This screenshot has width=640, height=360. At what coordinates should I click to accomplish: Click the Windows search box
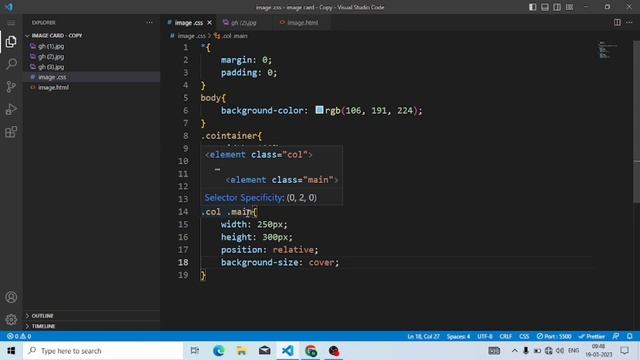[103, 351]
